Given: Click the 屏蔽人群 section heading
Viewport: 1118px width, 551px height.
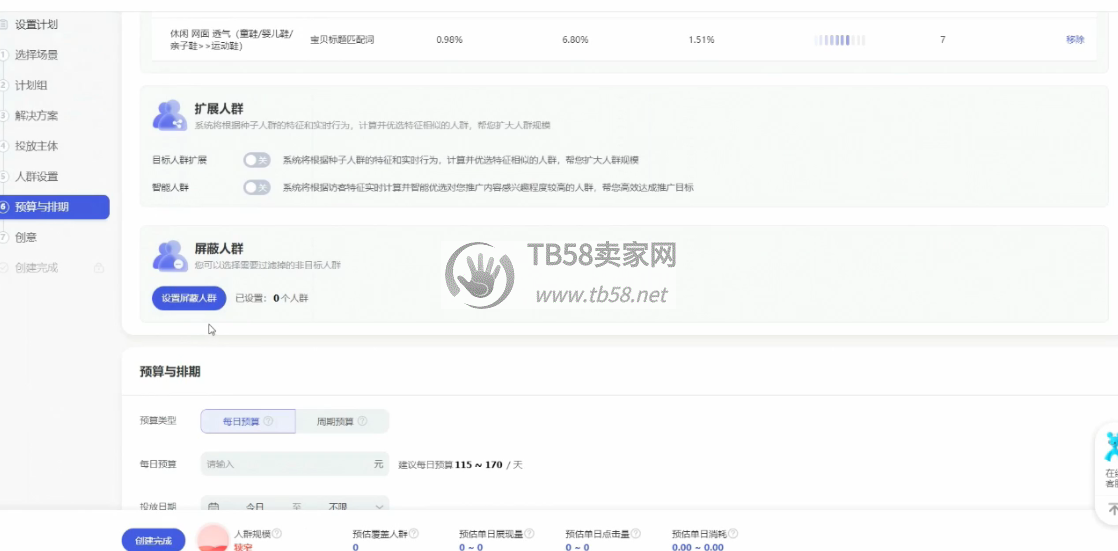Looking at the screenshot, I should [219, 249].
